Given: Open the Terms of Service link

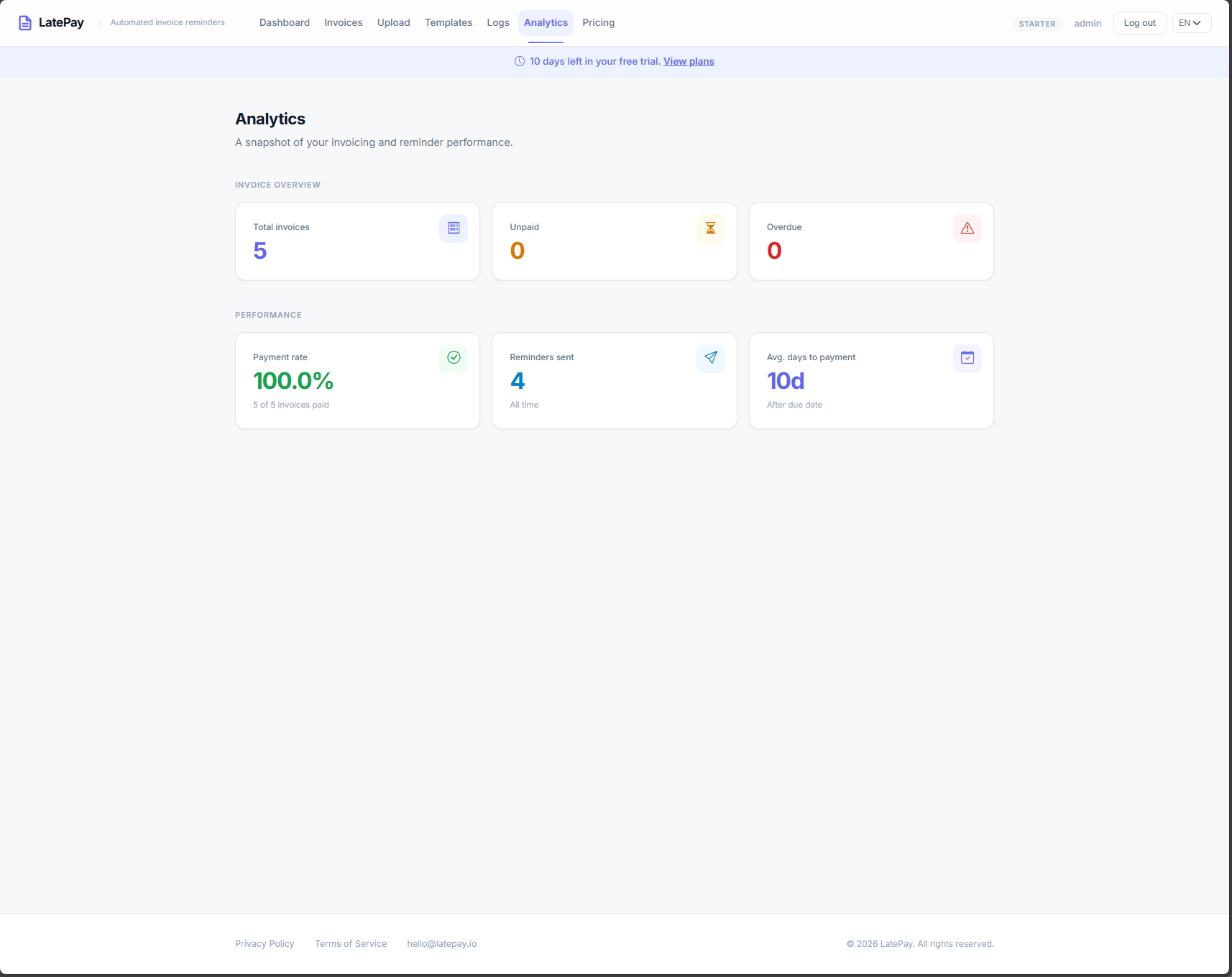Looking at the screenshot, I should 351,944.
